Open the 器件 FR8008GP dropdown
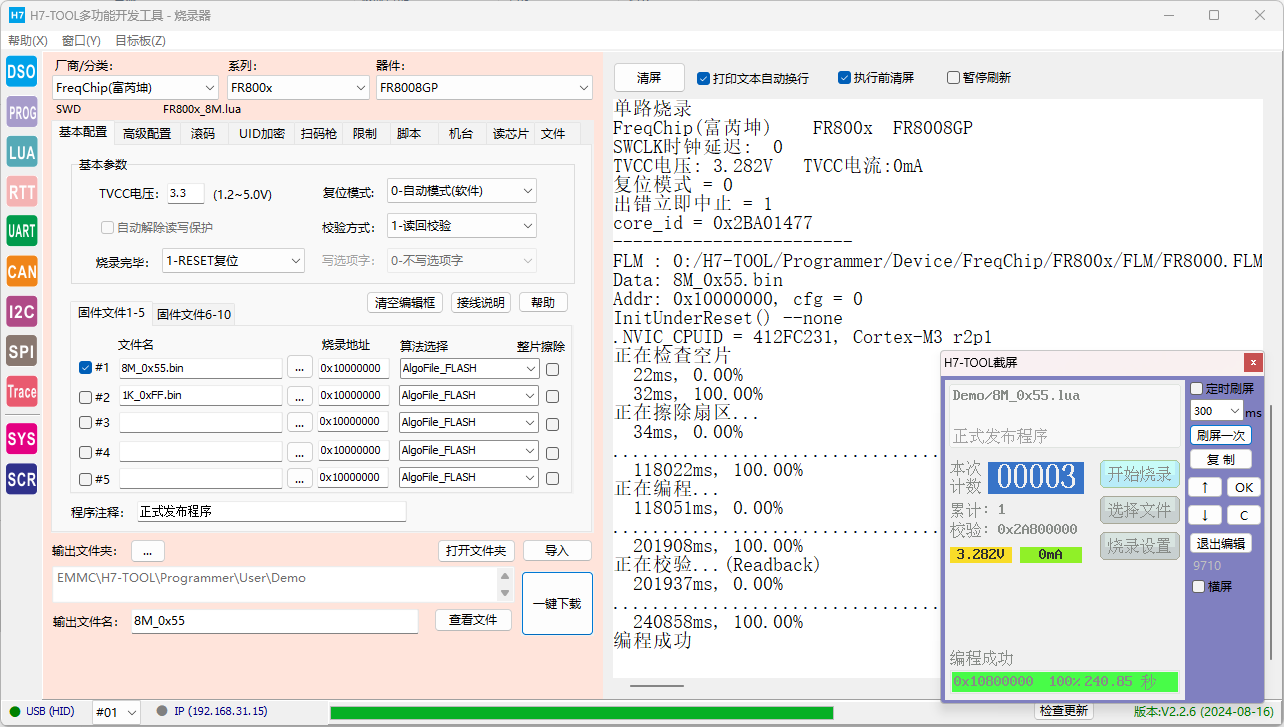 (484, 88)
